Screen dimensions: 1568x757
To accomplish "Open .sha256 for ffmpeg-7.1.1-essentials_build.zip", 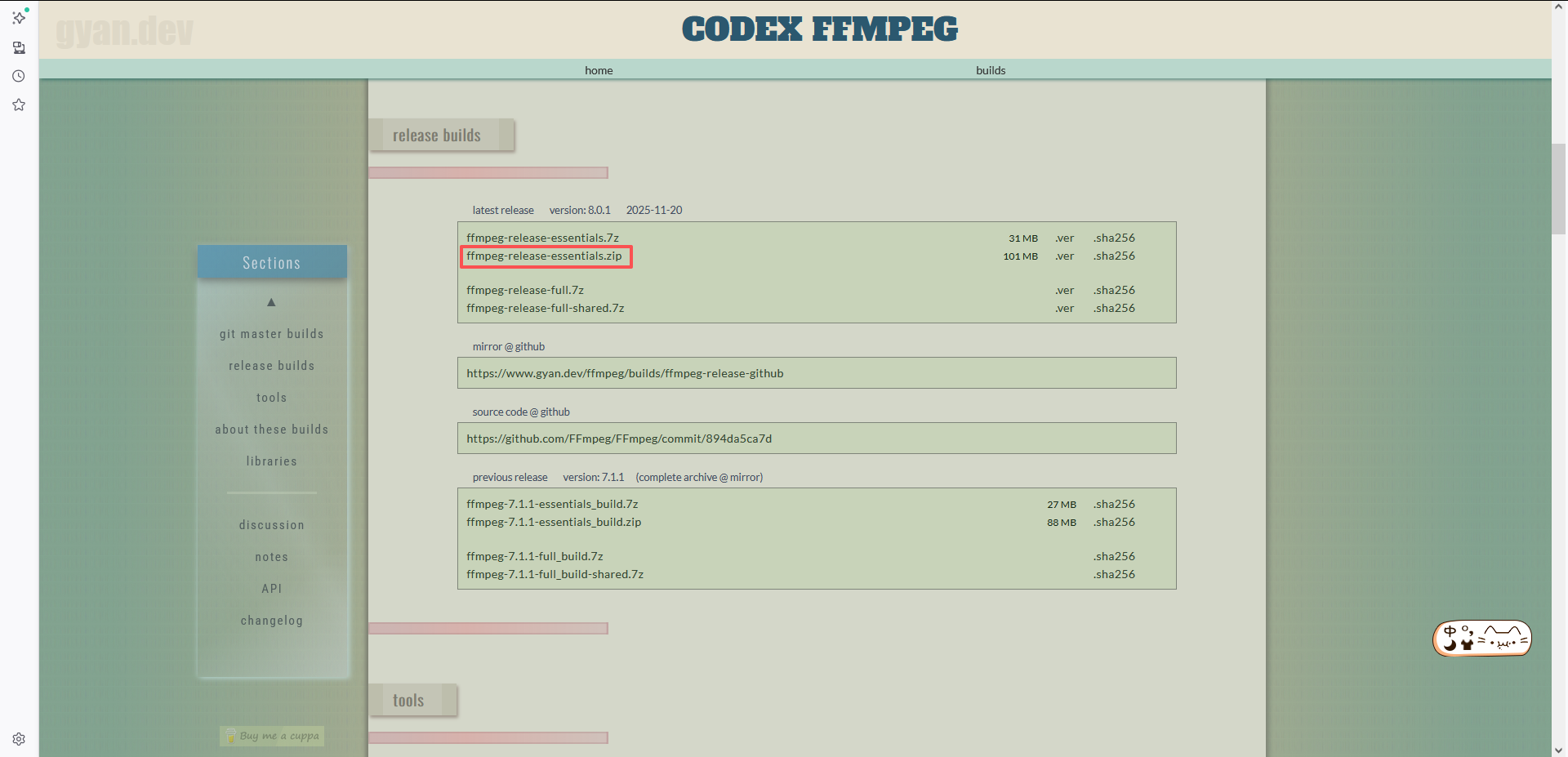I will [x=1114, y=522].
